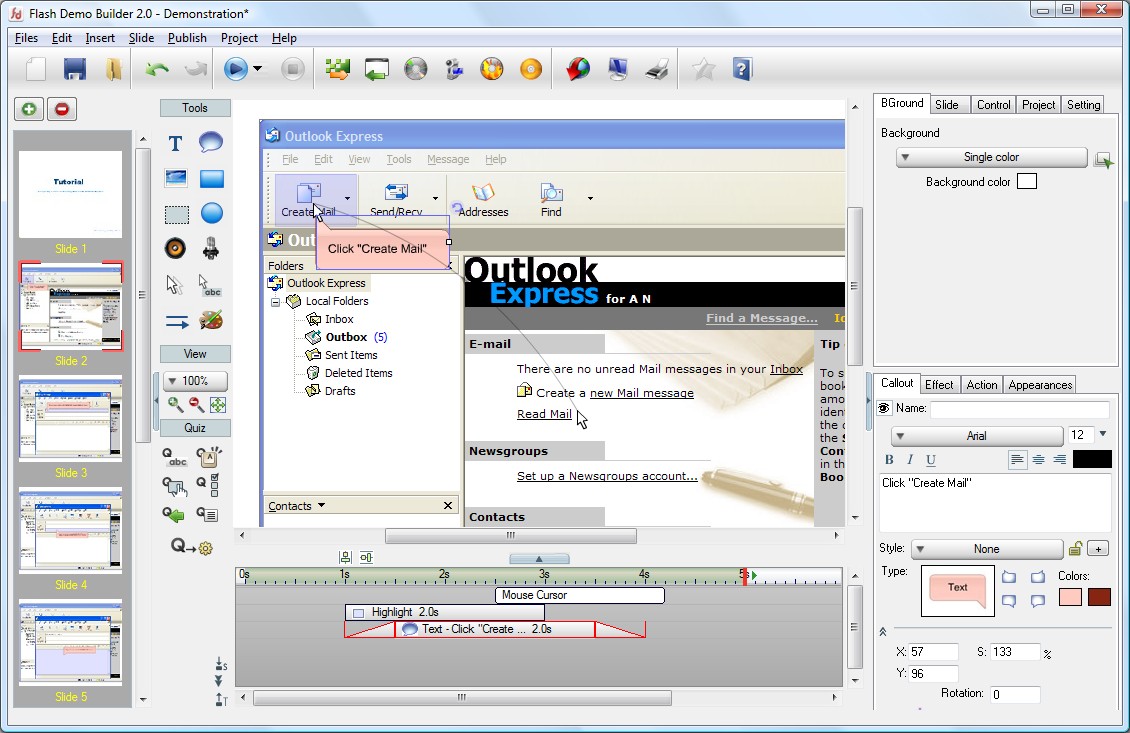This screenshot has width=1130, height=733.
Task: Open the Publish menu
Action: pyautogui.click(x=187, y=38)
